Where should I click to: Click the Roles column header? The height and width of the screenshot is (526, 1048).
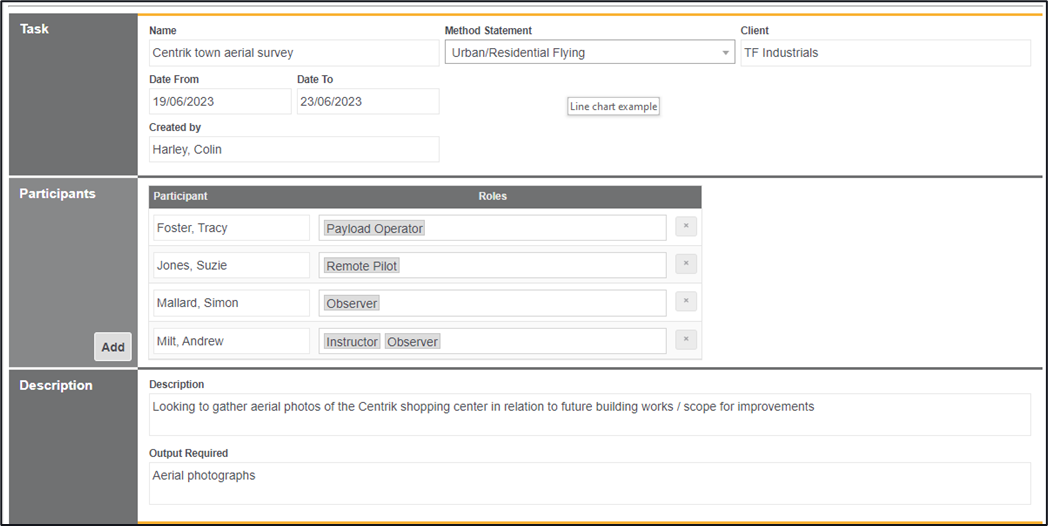(x=492, y=197)
